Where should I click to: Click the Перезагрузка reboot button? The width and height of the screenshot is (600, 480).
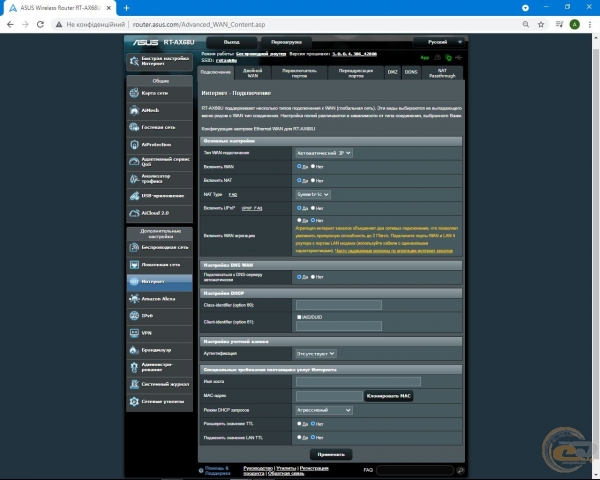[x=286, y=42]
